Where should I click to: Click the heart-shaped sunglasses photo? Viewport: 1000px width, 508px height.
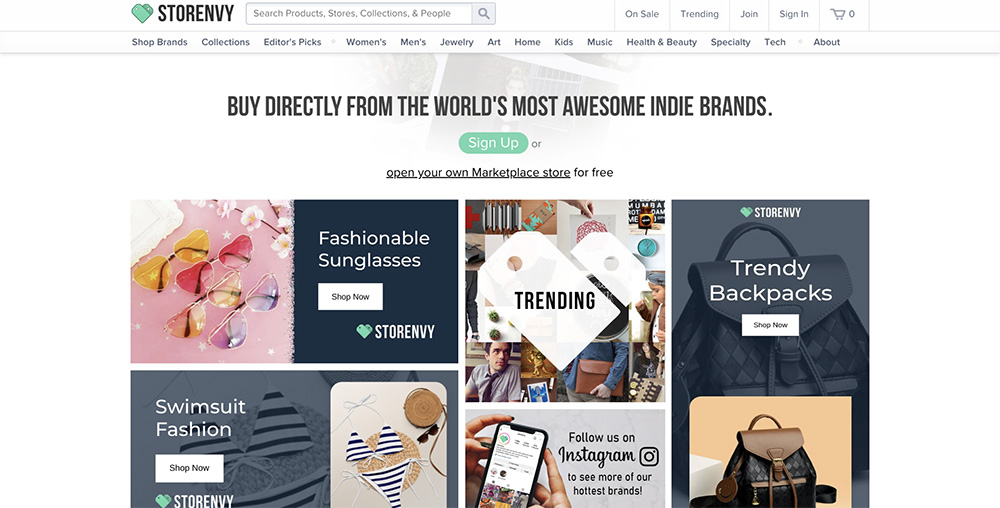[212, 282]
